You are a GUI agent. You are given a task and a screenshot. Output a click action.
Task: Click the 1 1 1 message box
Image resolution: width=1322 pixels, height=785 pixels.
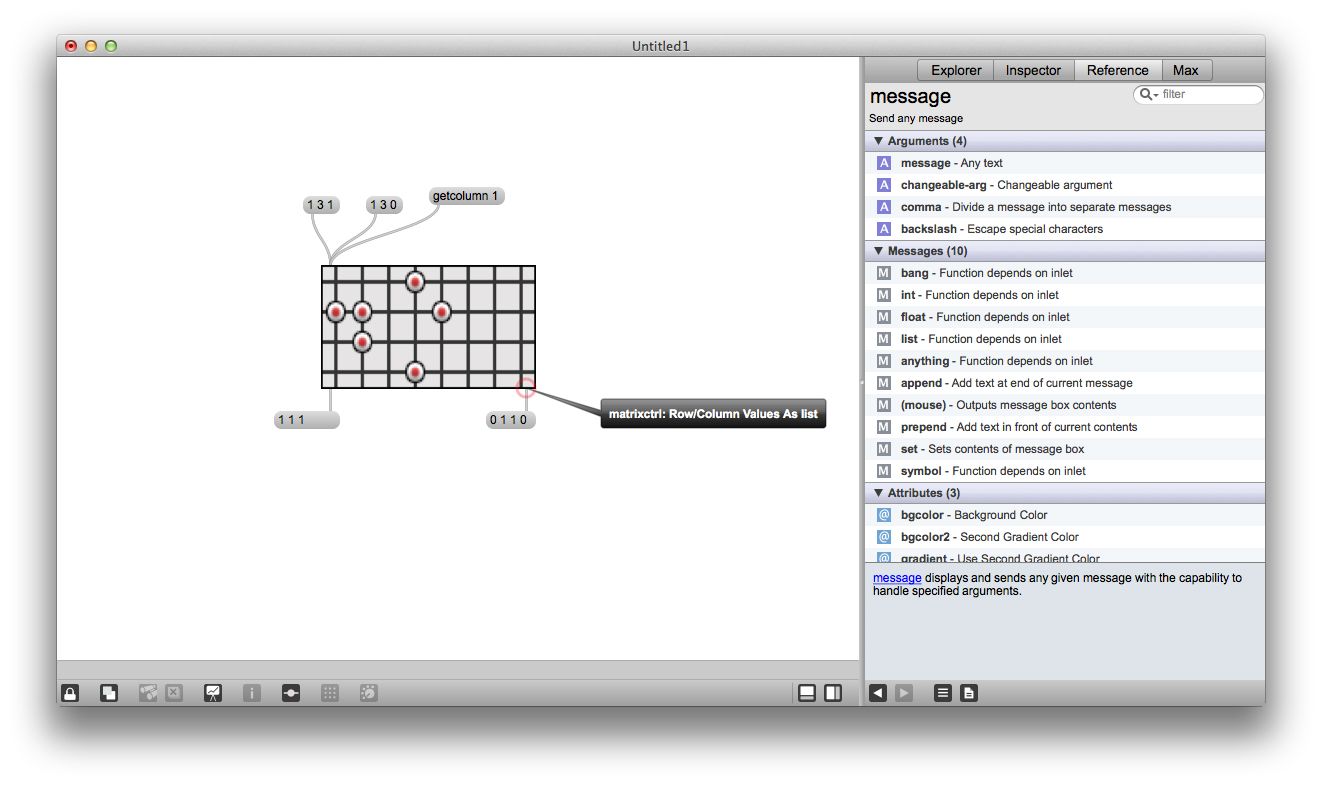305,420
